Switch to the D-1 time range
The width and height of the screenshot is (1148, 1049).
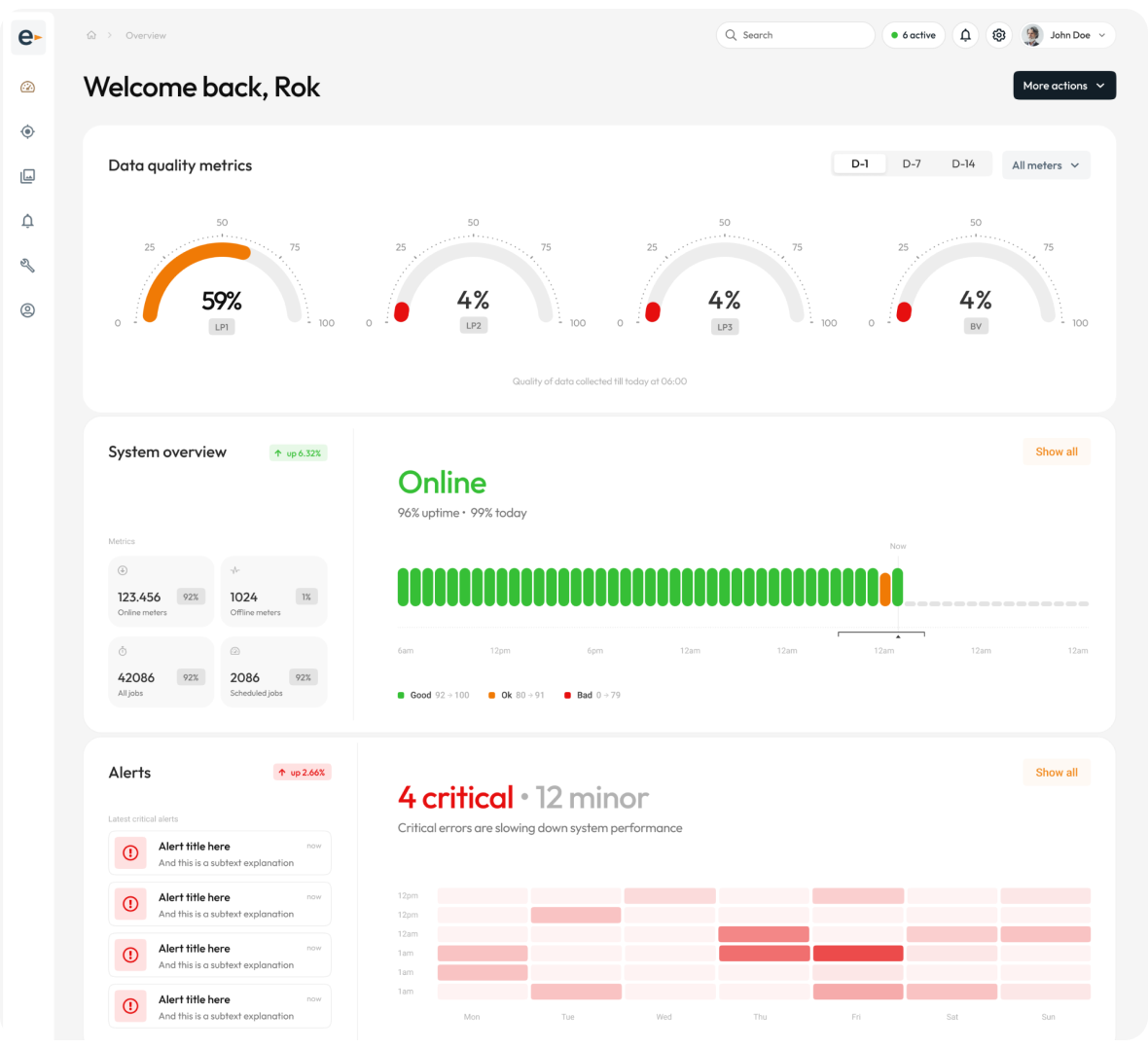(860, 163)
